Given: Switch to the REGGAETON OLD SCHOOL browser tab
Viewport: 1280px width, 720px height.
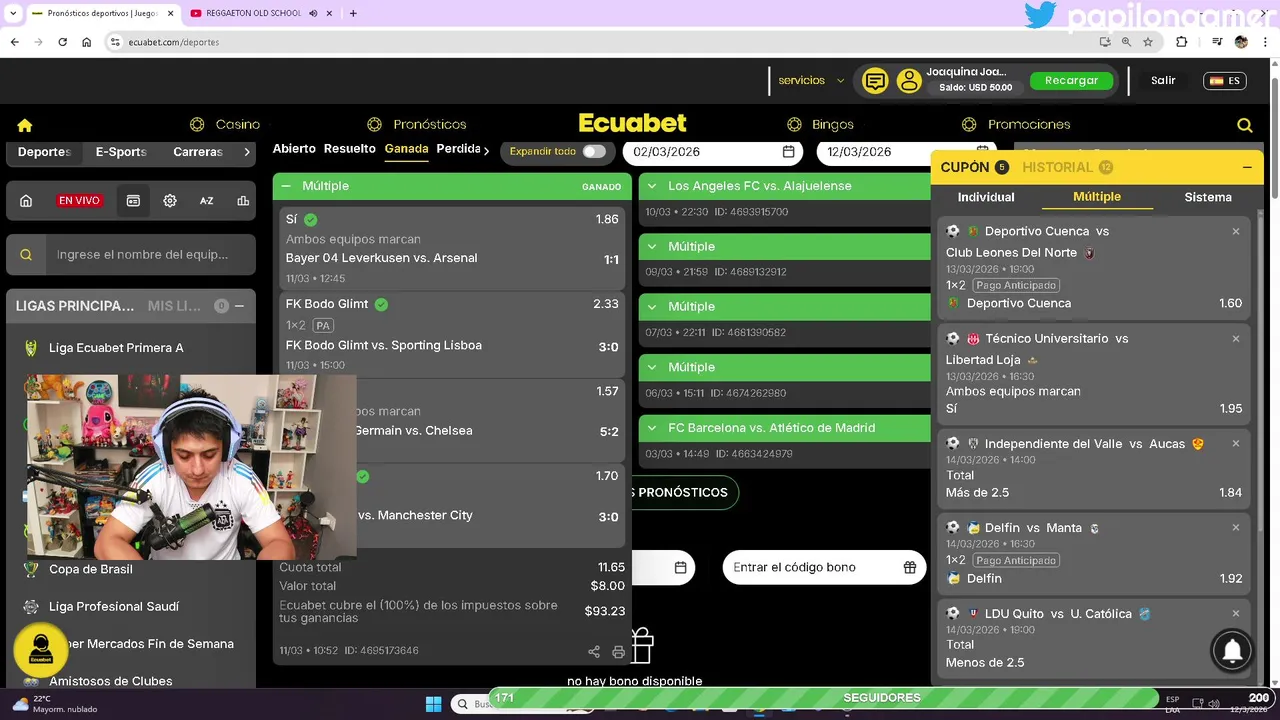Looking at the screenshot, I should click(x=254, y=13).
